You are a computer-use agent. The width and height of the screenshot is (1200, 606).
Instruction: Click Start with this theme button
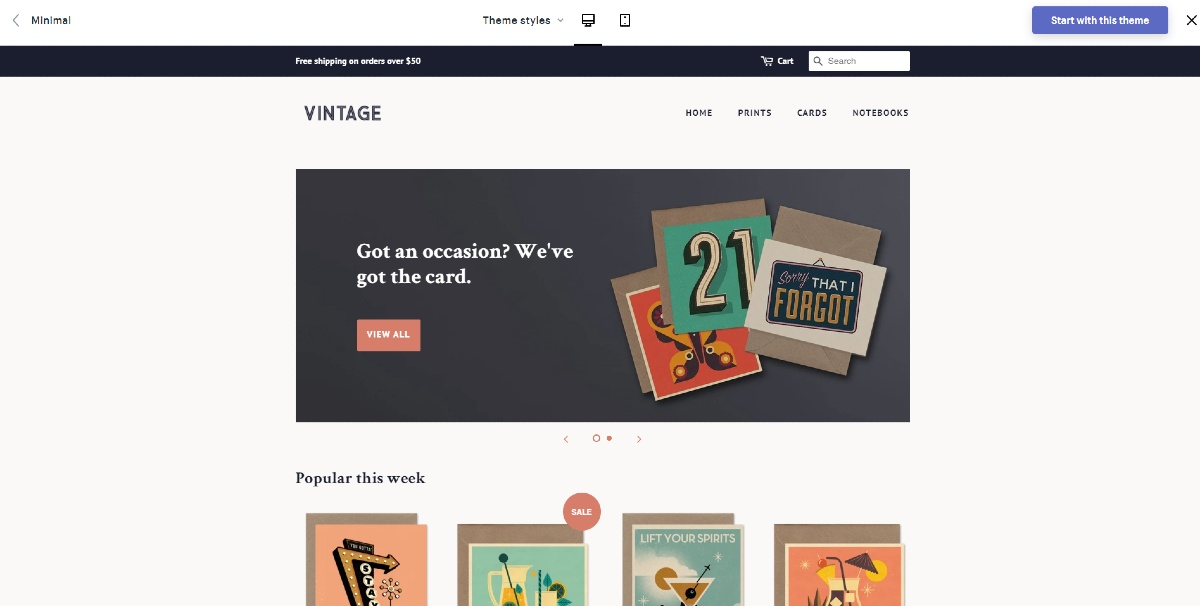(x=1100, y=20)
